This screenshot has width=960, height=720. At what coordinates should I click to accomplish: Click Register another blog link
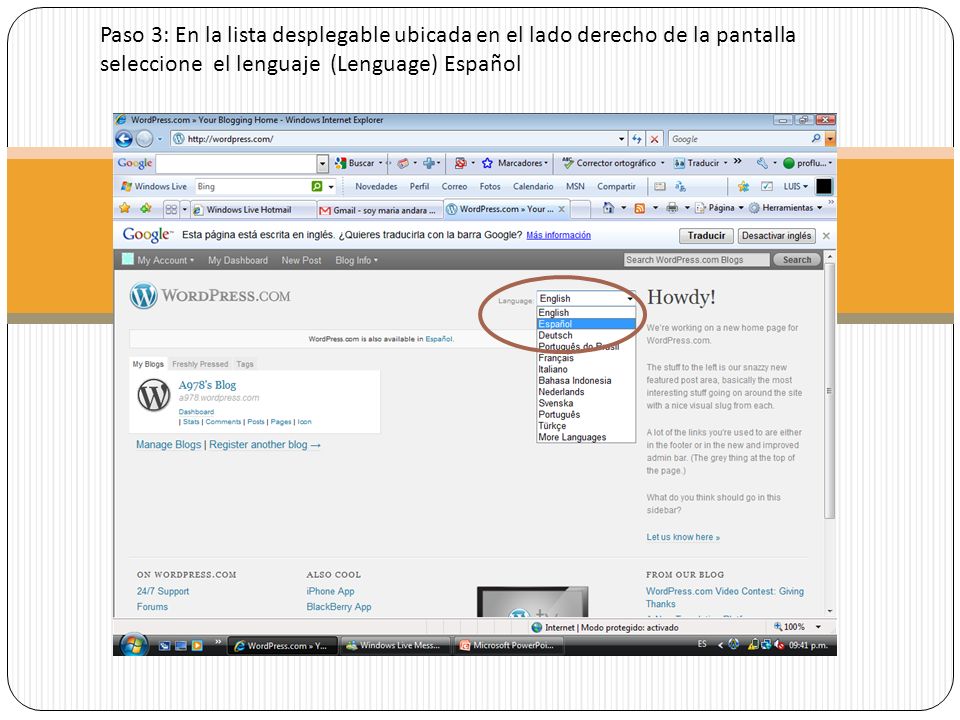click(x=264, y=444)
